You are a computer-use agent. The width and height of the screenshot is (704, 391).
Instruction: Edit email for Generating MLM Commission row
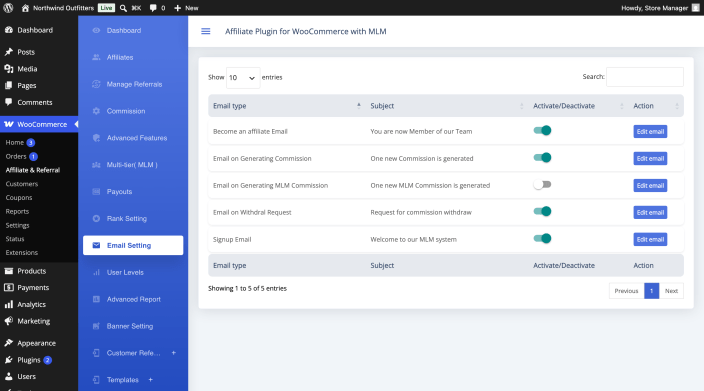coord(650,185)
